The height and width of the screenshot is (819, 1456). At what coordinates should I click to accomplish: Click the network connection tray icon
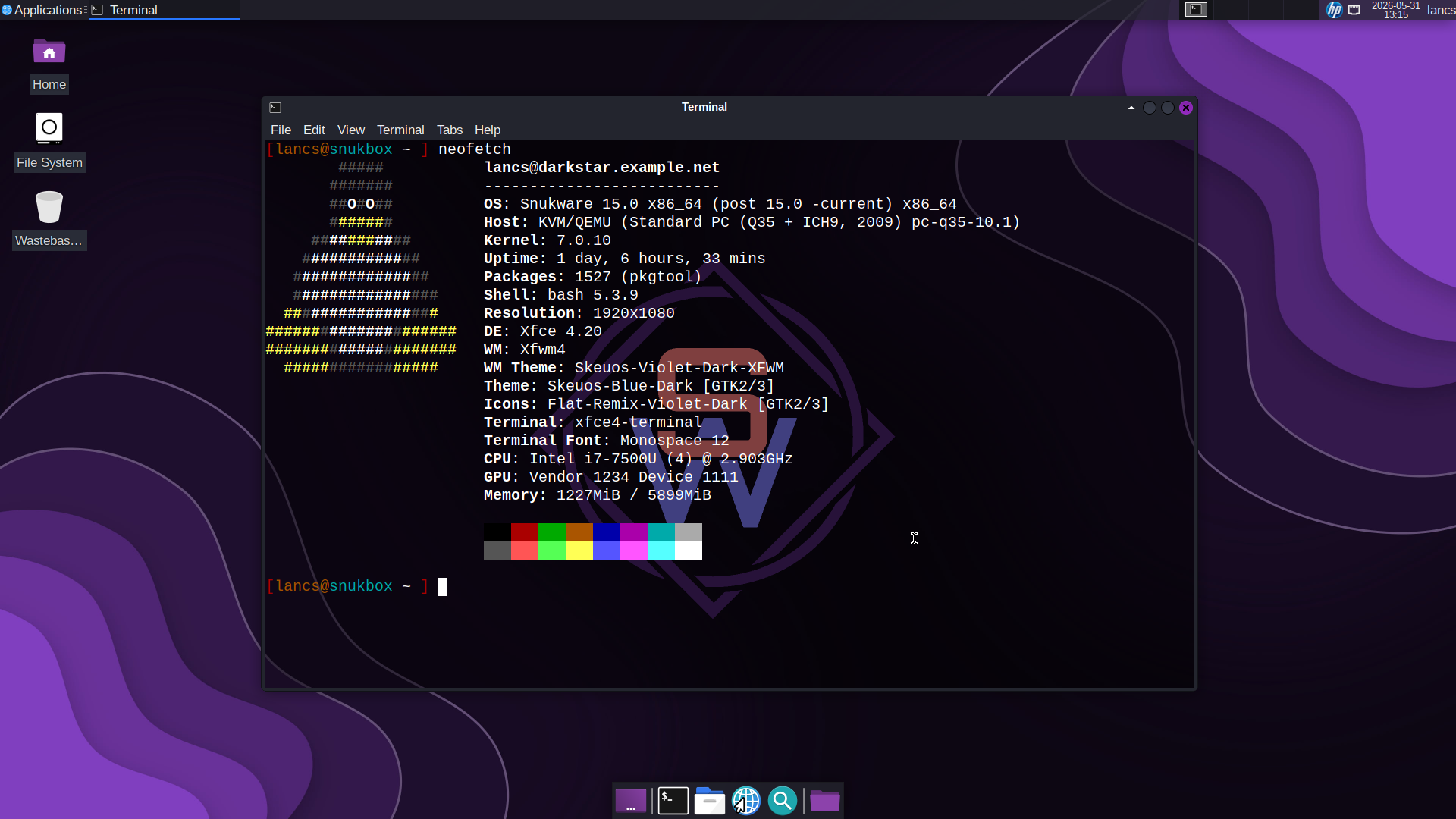[x=1354, y=10]
